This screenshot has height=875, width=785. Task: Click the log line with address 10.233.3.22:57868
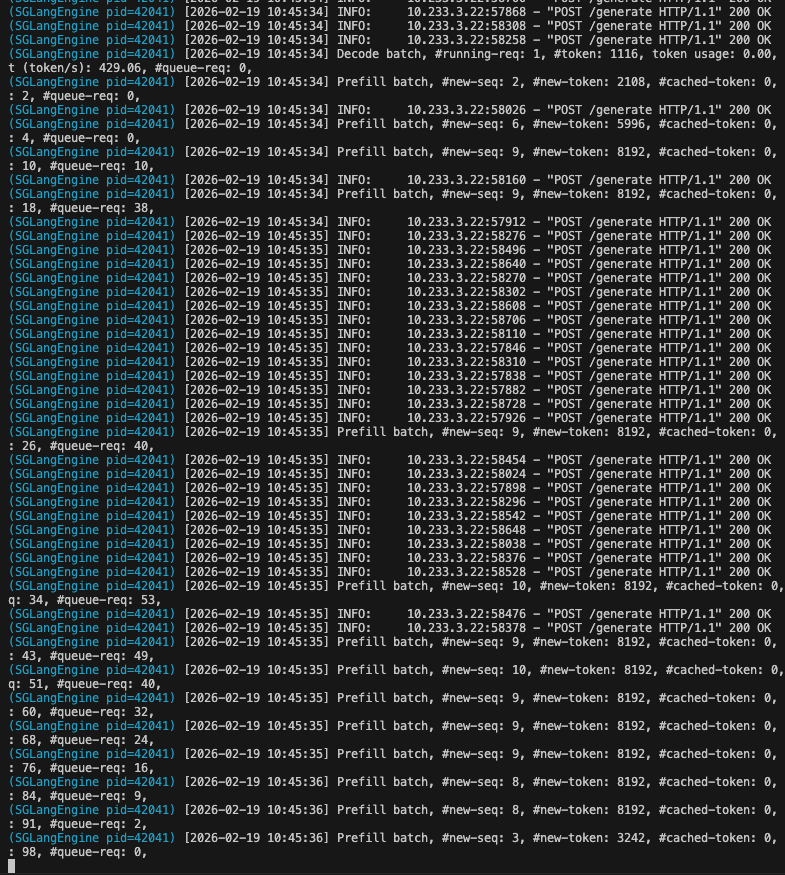[390, 12]
